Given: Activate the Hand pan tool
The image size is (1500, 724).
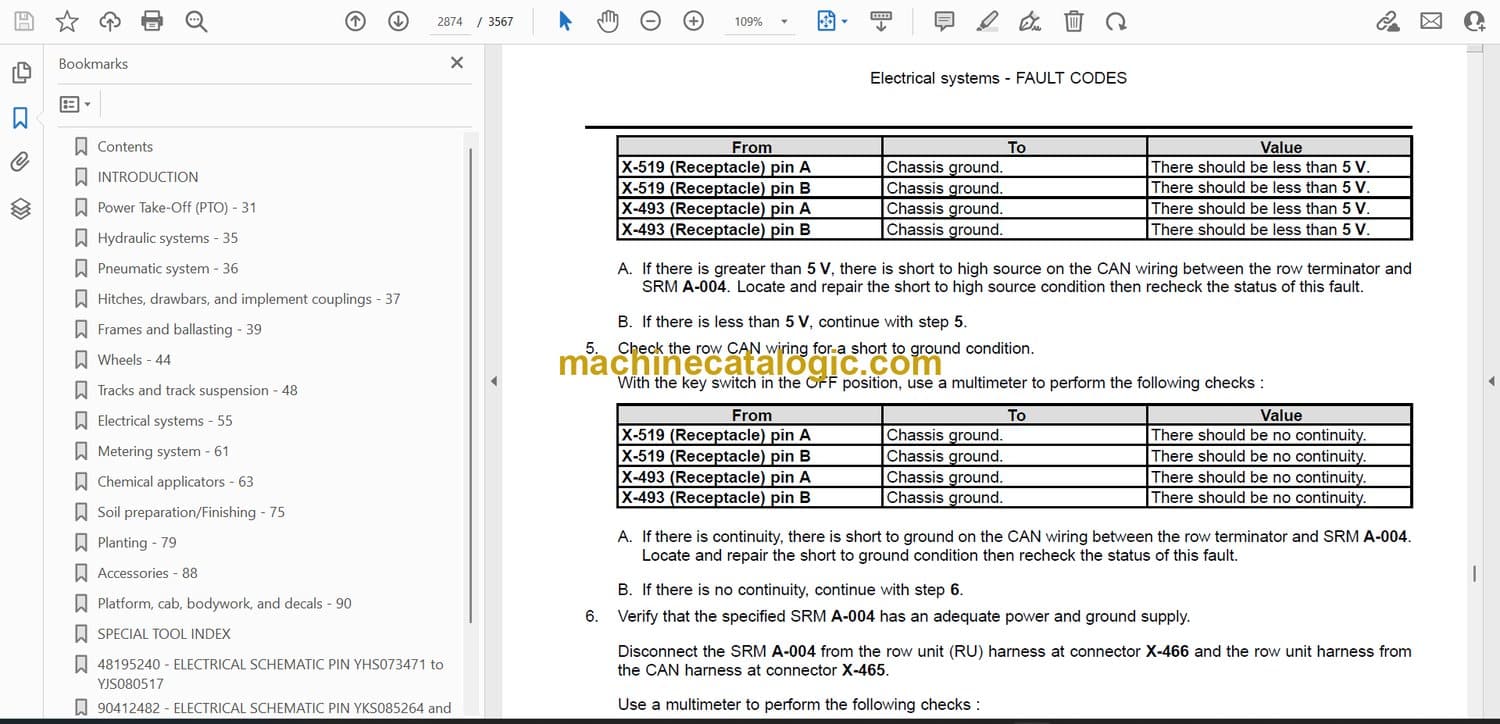Looking at the screenshot, I should coord(608,21).
